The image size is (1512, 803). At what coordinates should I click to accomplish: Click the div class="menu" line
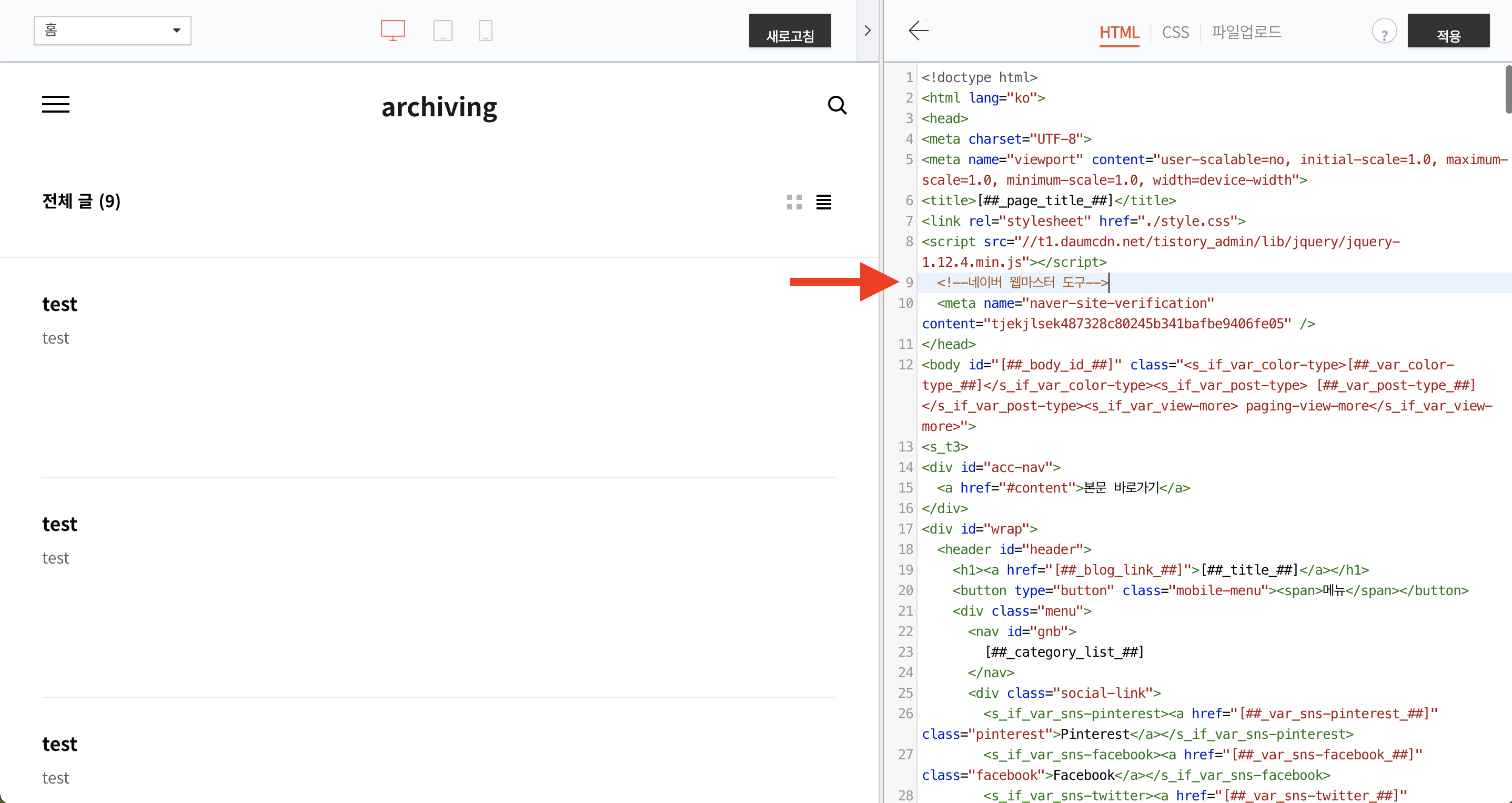1021,611
